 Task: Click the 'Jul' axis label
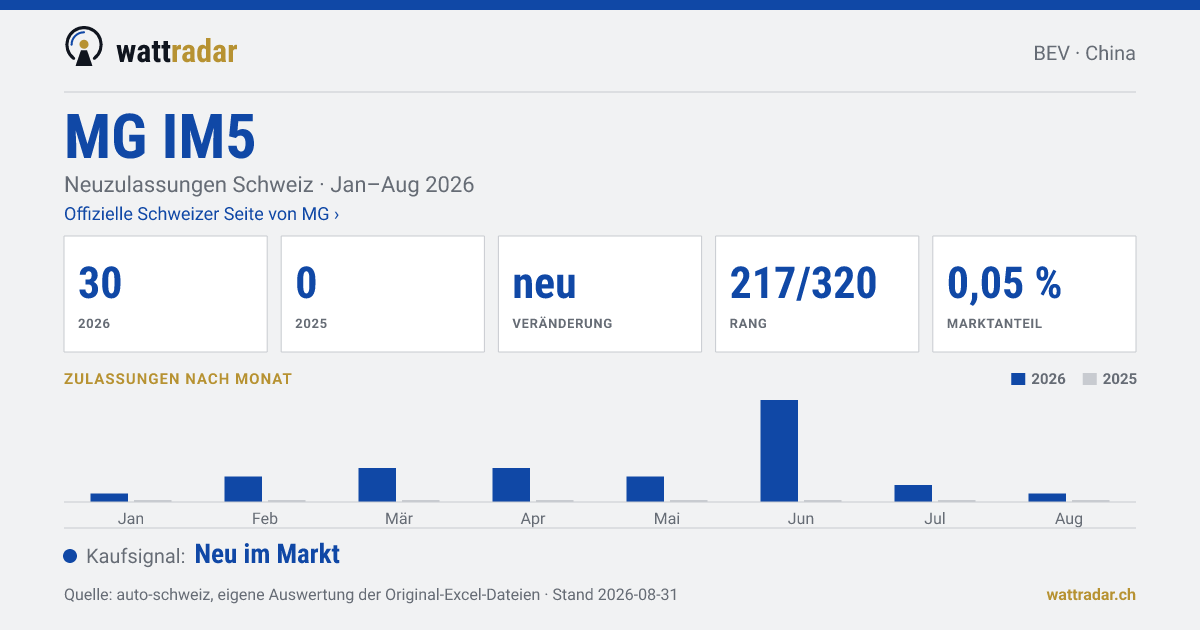click(x=935, y=518)
